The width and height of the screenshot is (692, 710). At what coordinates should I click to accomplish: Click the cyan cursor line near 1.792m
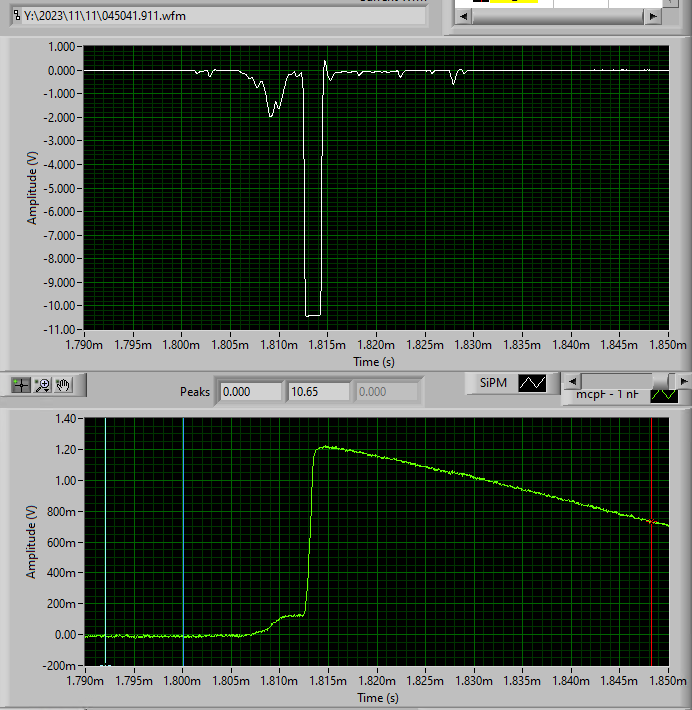(105, 542)
